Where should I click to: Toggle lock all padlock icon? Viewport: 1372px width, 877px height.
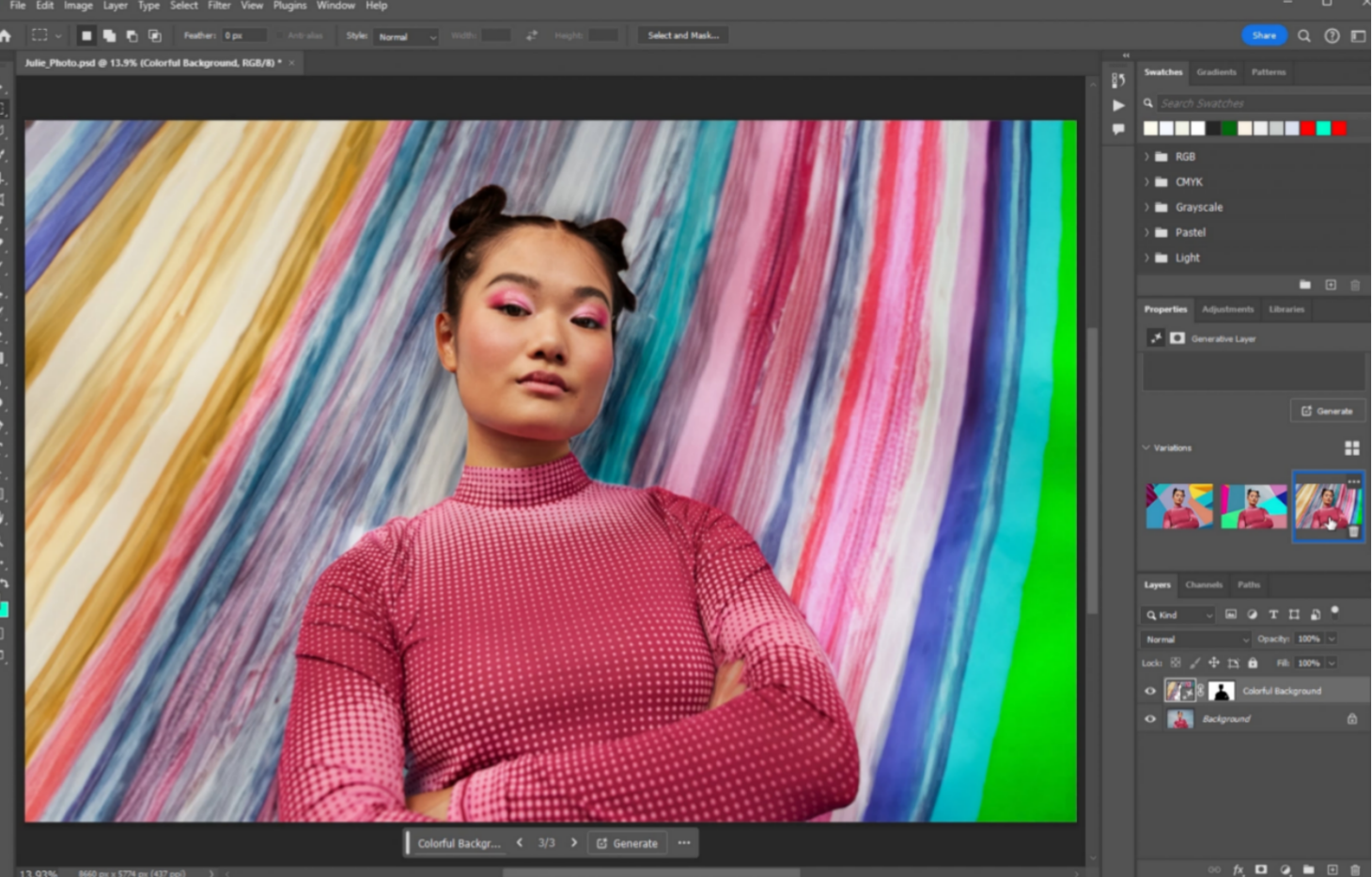[x=1253, y=663]
